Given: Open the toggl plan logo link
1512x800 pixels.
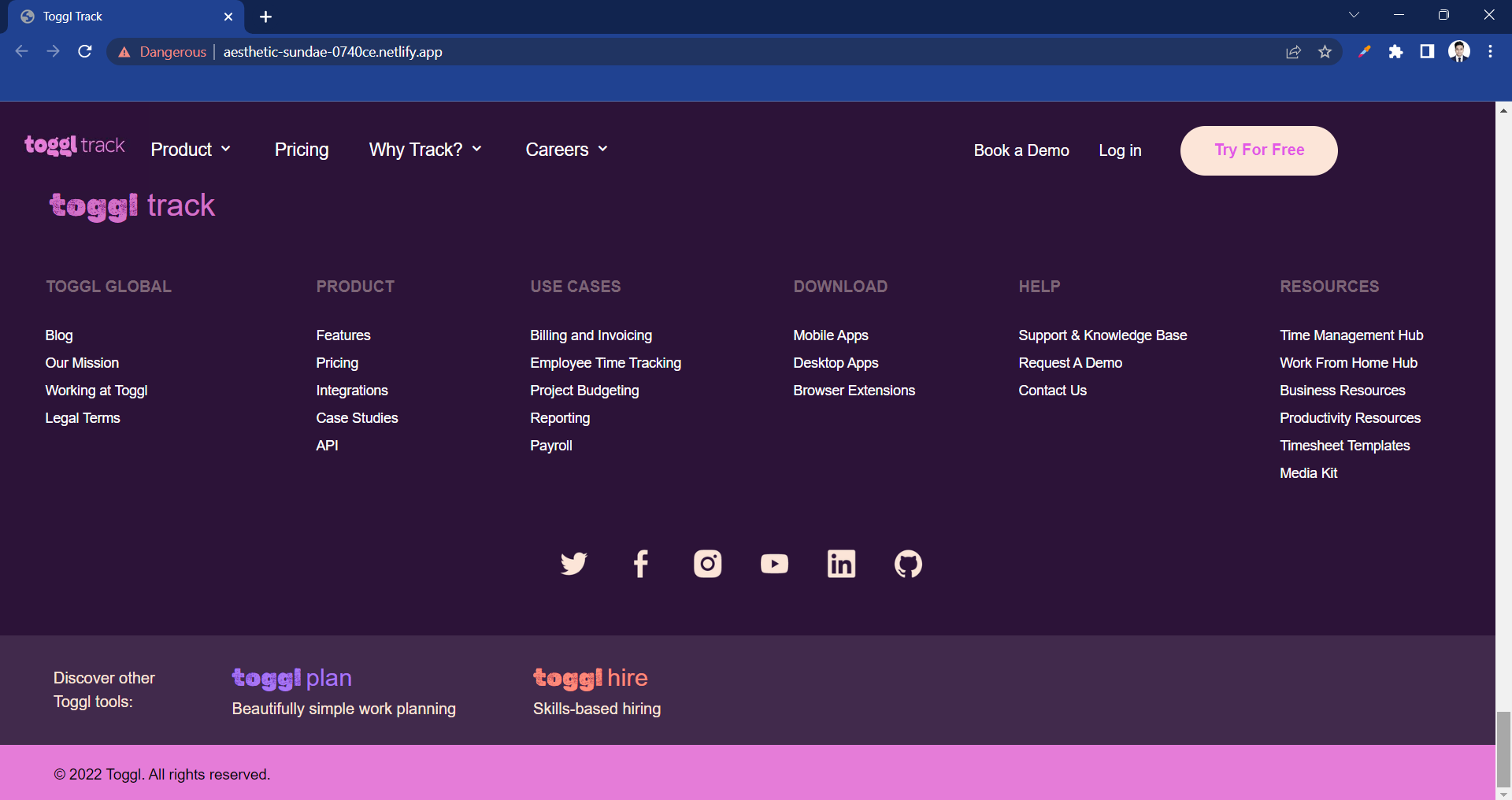Looking at the screenshot, I should click(292, 678).
